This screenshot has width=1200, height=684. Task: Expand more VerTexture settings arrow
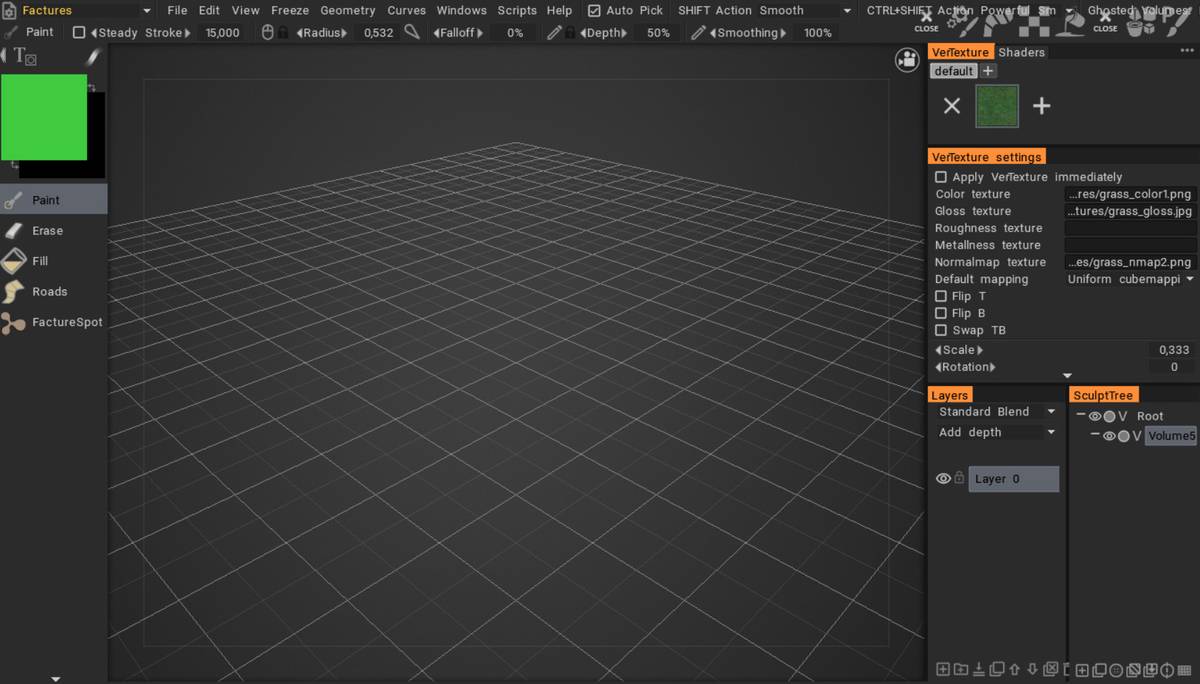point(1067,376)
